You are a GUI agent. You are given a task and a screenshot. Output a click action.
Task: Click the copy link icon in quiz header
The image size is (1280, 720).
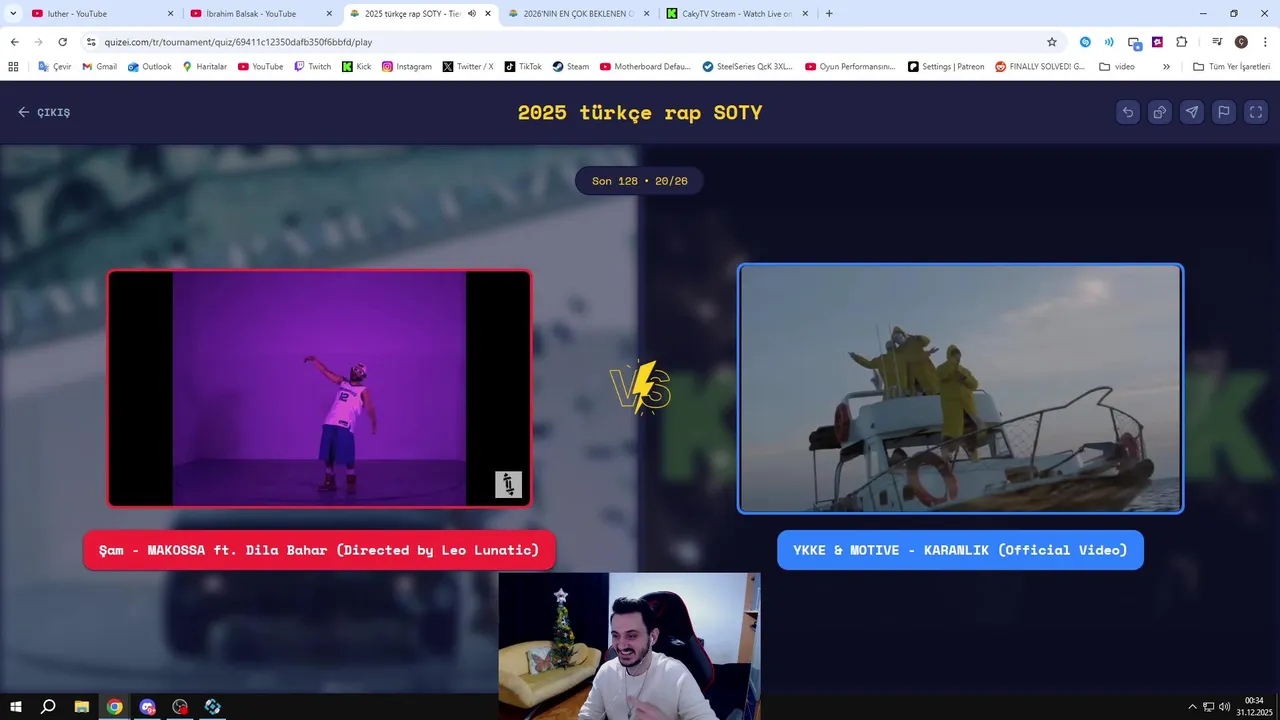[1160, 112]
